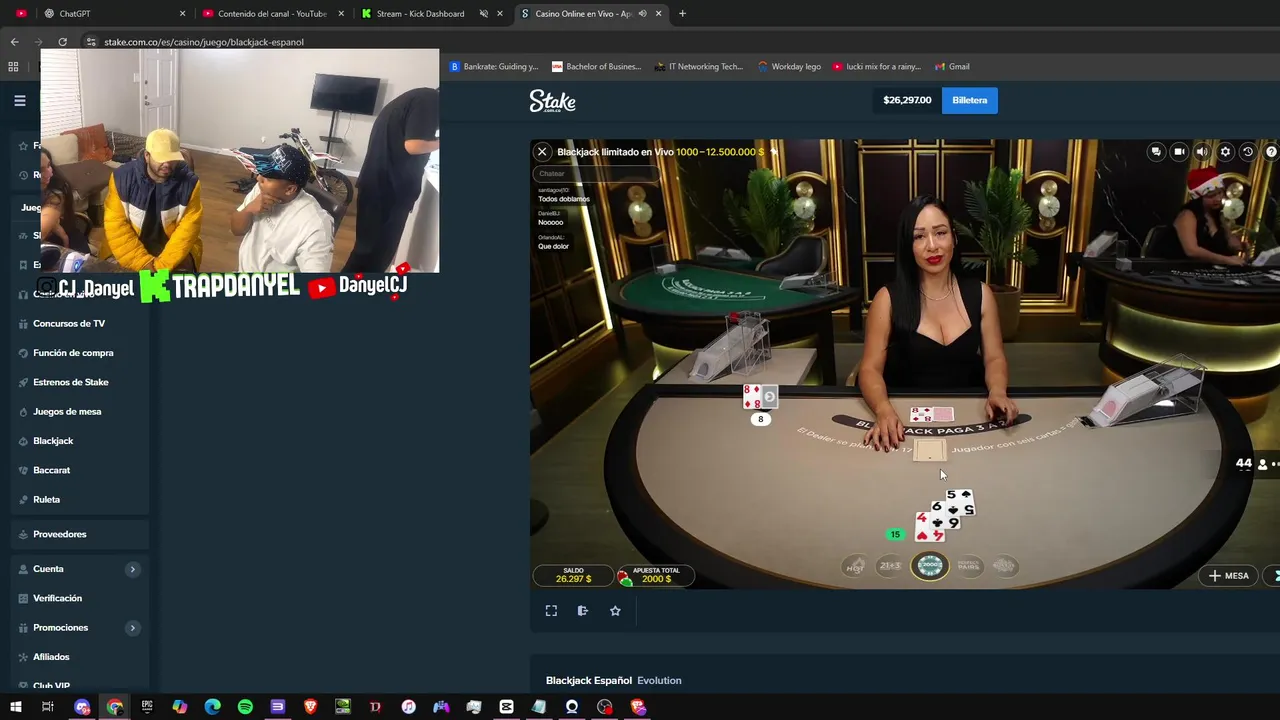Click the $26,297.00 balance

907,100
